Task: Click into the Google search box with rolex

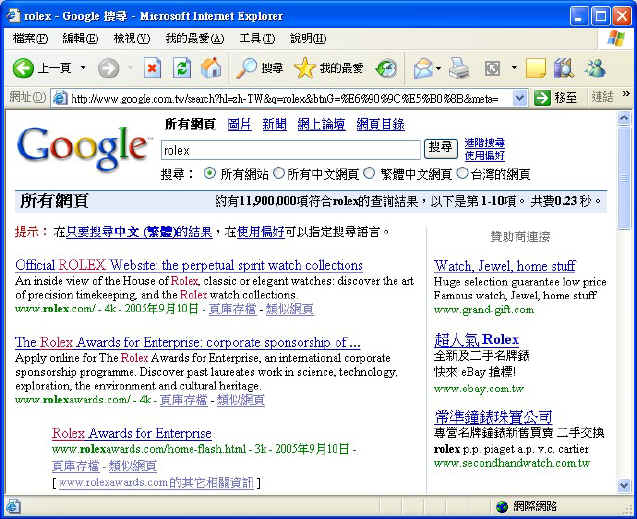Action: [290, 150]
